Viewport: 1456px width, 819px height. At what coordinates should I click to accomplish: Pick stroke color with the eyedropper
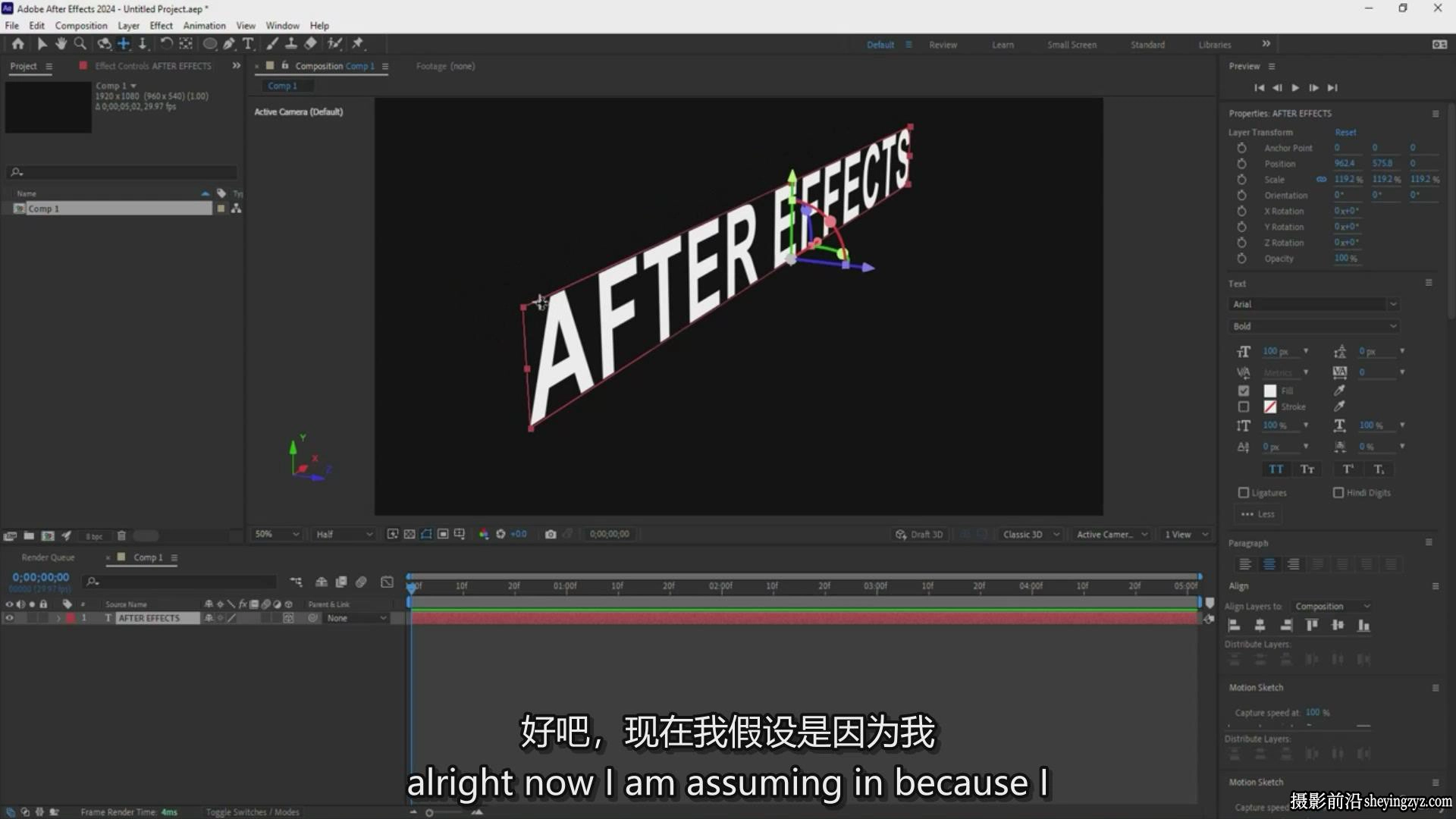(x=1340, y=406)
